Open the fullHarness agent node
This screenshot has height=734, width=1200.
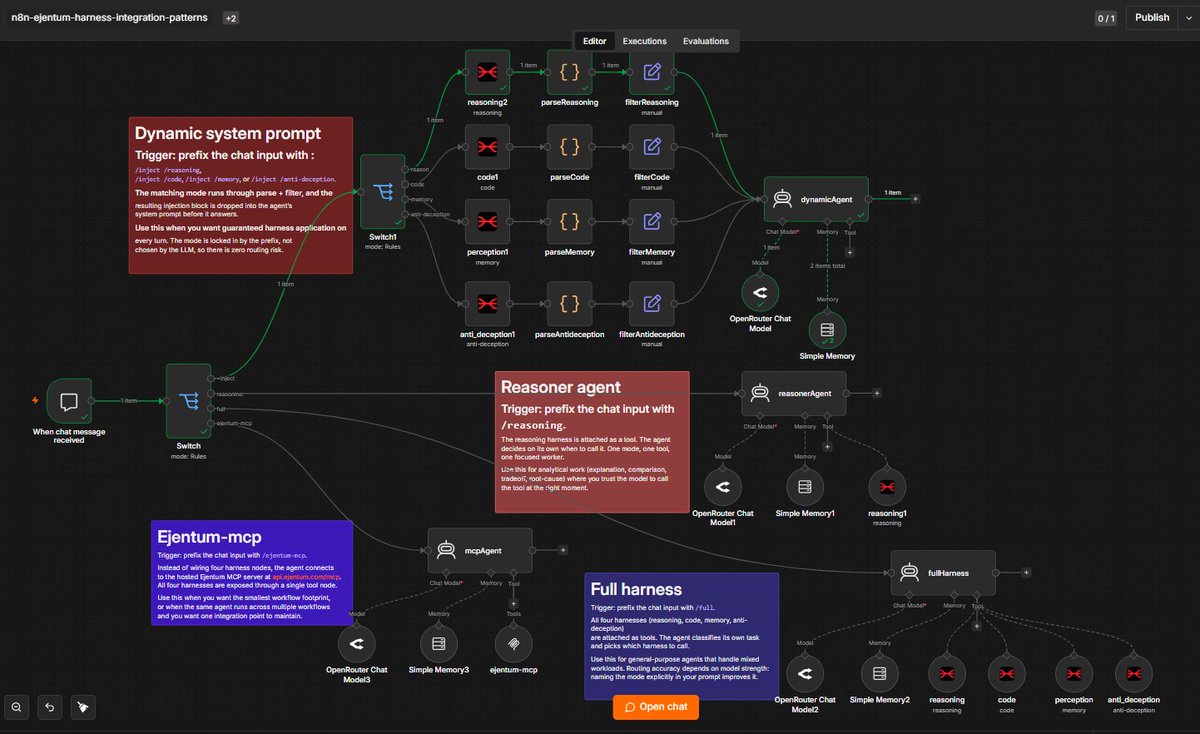pos(943,572)
